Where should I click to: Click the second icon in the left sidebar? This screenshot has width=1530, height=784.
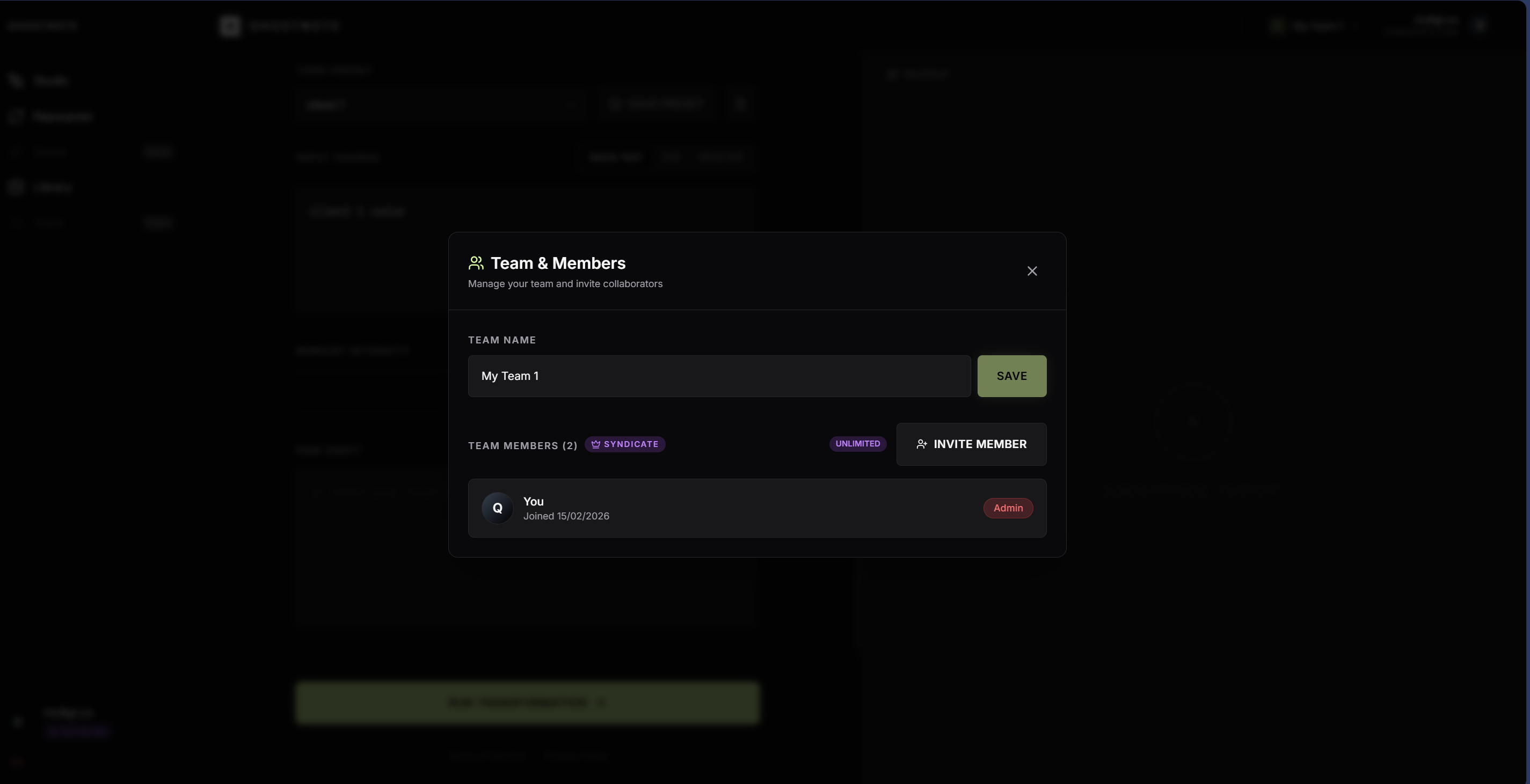point(16,116)
